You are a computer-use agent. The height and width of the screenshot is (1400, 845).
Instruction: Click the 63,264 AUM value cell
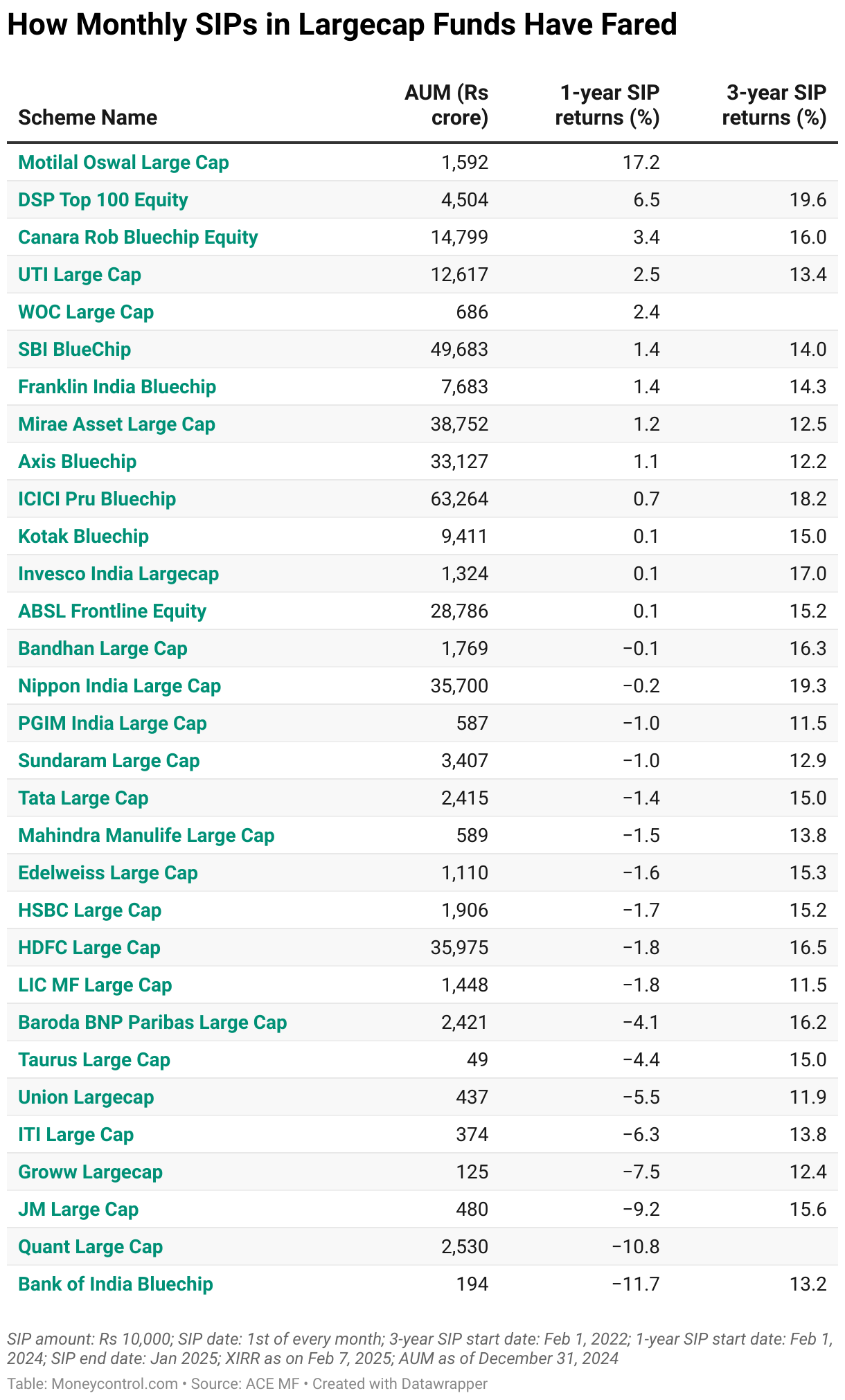459,499
